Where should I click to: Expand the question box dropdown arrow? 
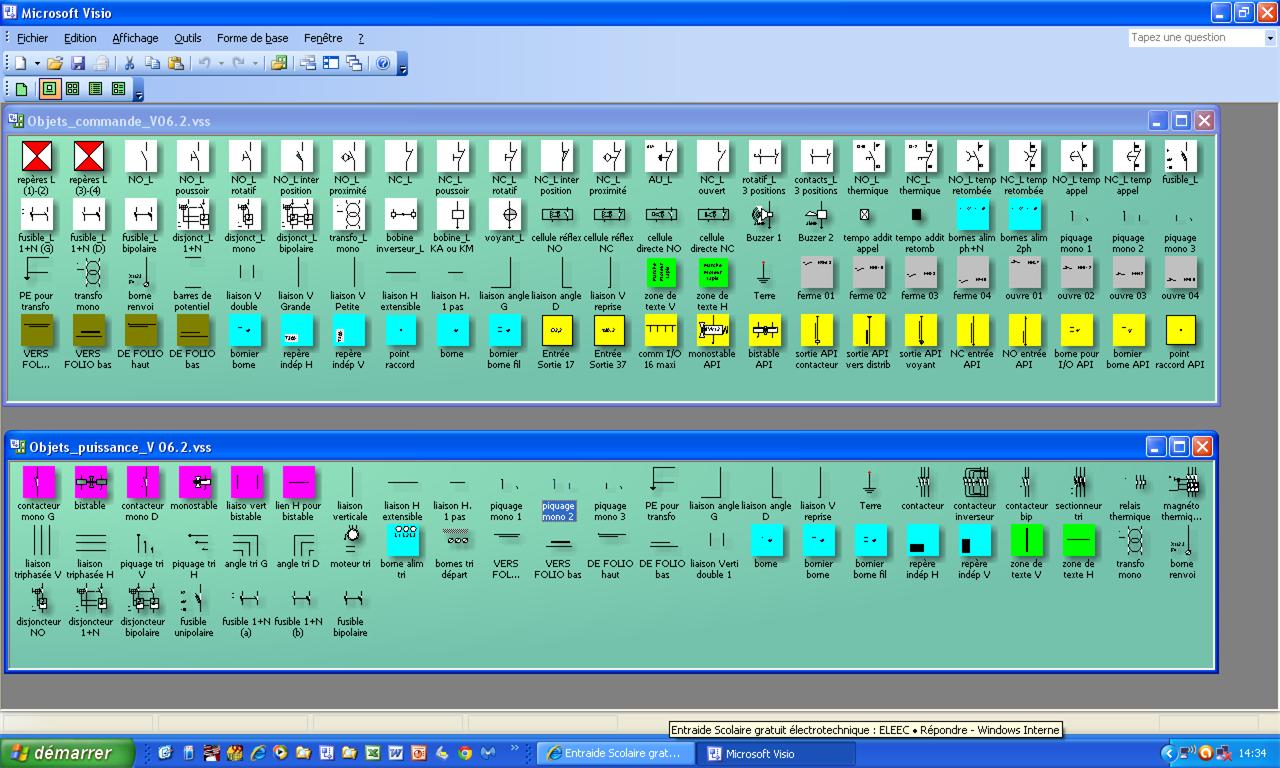coord(1270,38)
